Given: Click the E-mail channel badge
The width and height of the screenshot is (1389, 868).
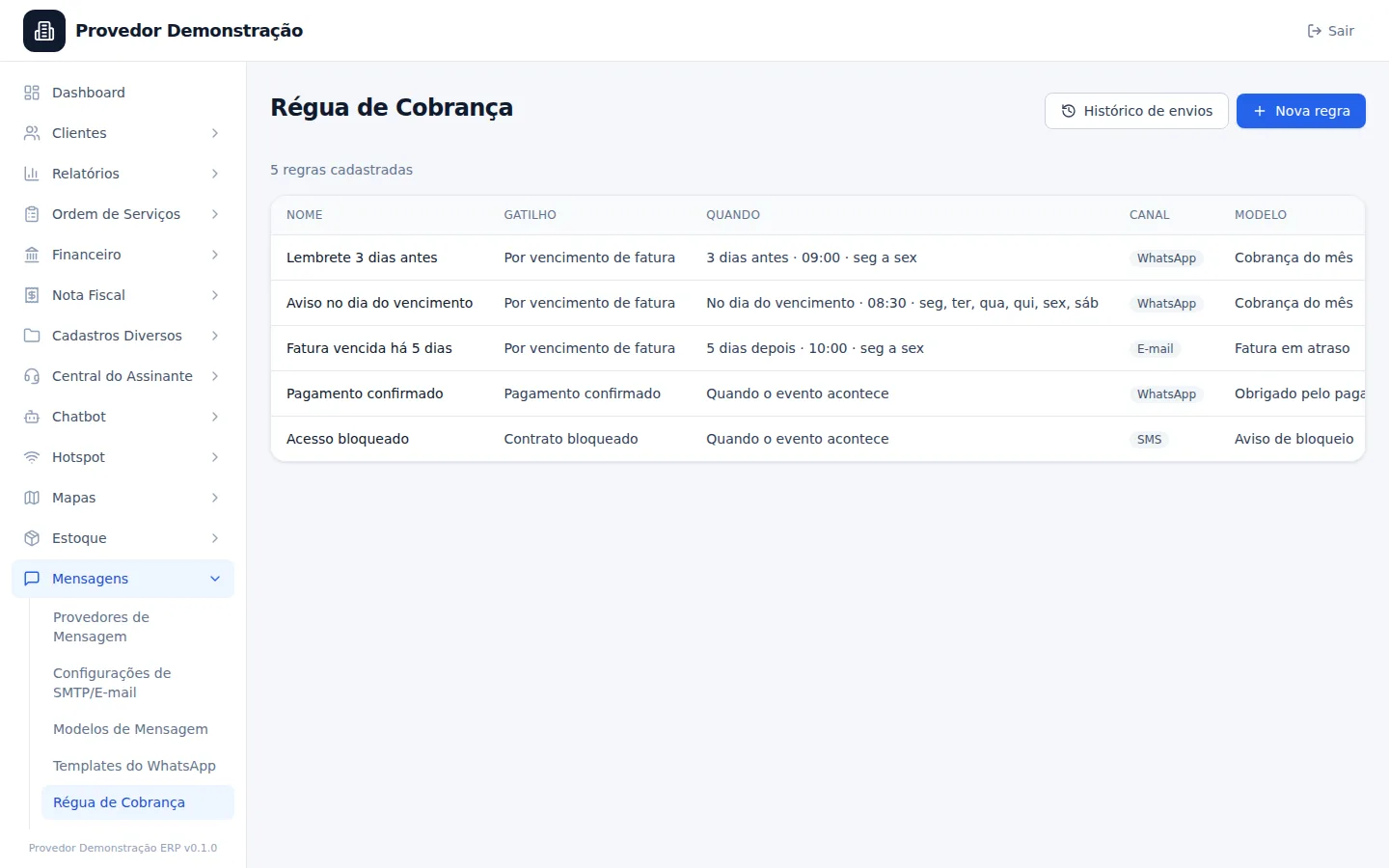Looking at the screenshot, I should pyautogui.click(x=1155, y=349).
